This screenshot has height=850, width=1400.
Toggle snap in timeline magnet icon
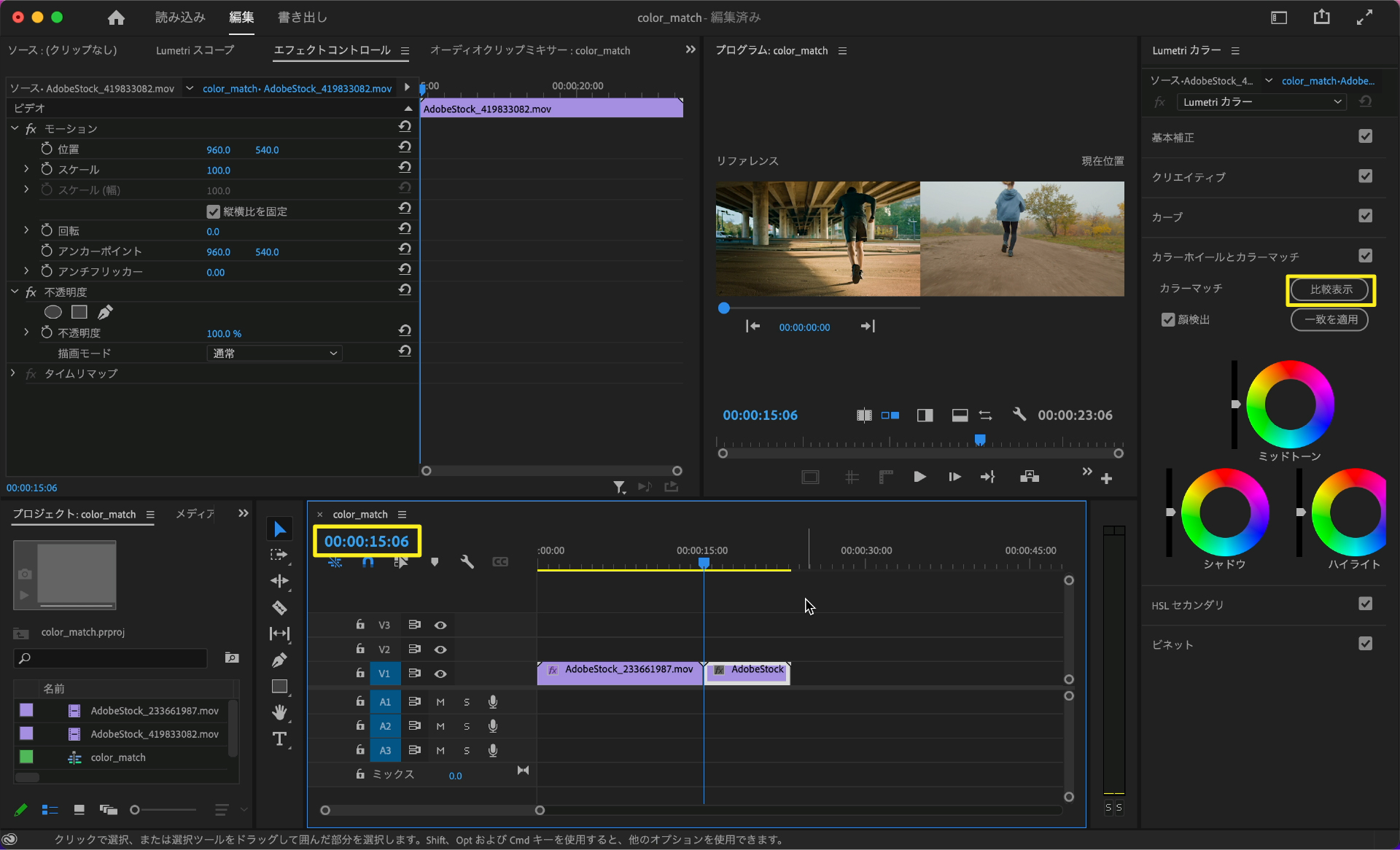coord(367,562)
